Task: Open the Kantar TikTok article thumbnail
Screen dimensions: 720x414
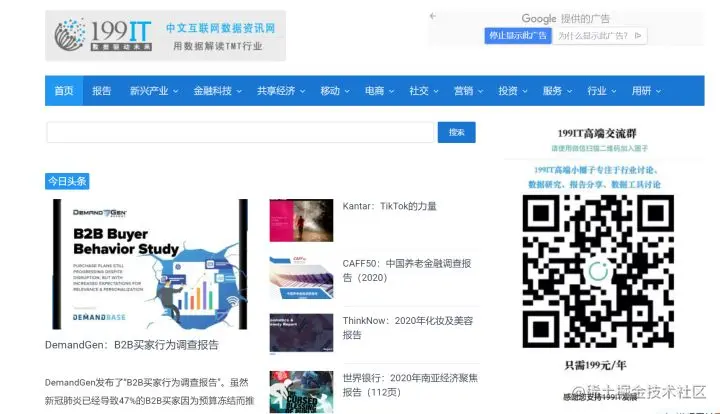Action: coord(301,220)
